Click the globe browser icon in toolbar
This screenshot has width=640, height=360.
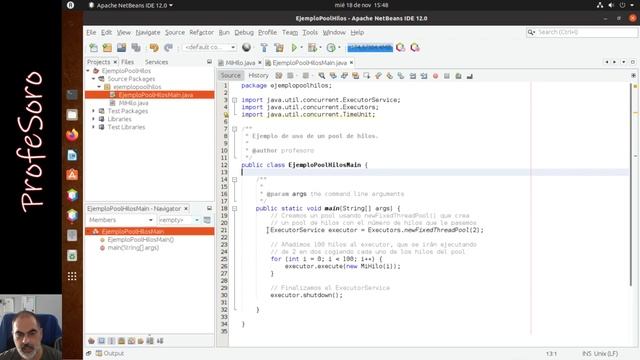246,47
